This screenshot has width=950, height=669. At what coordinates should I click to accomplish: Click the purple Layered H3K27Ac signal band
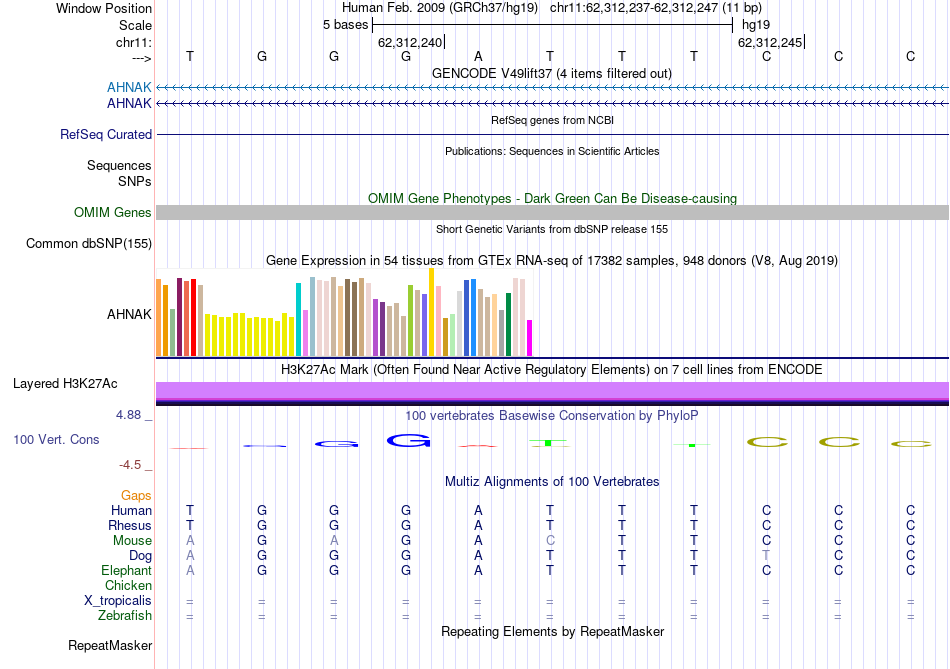553,392
